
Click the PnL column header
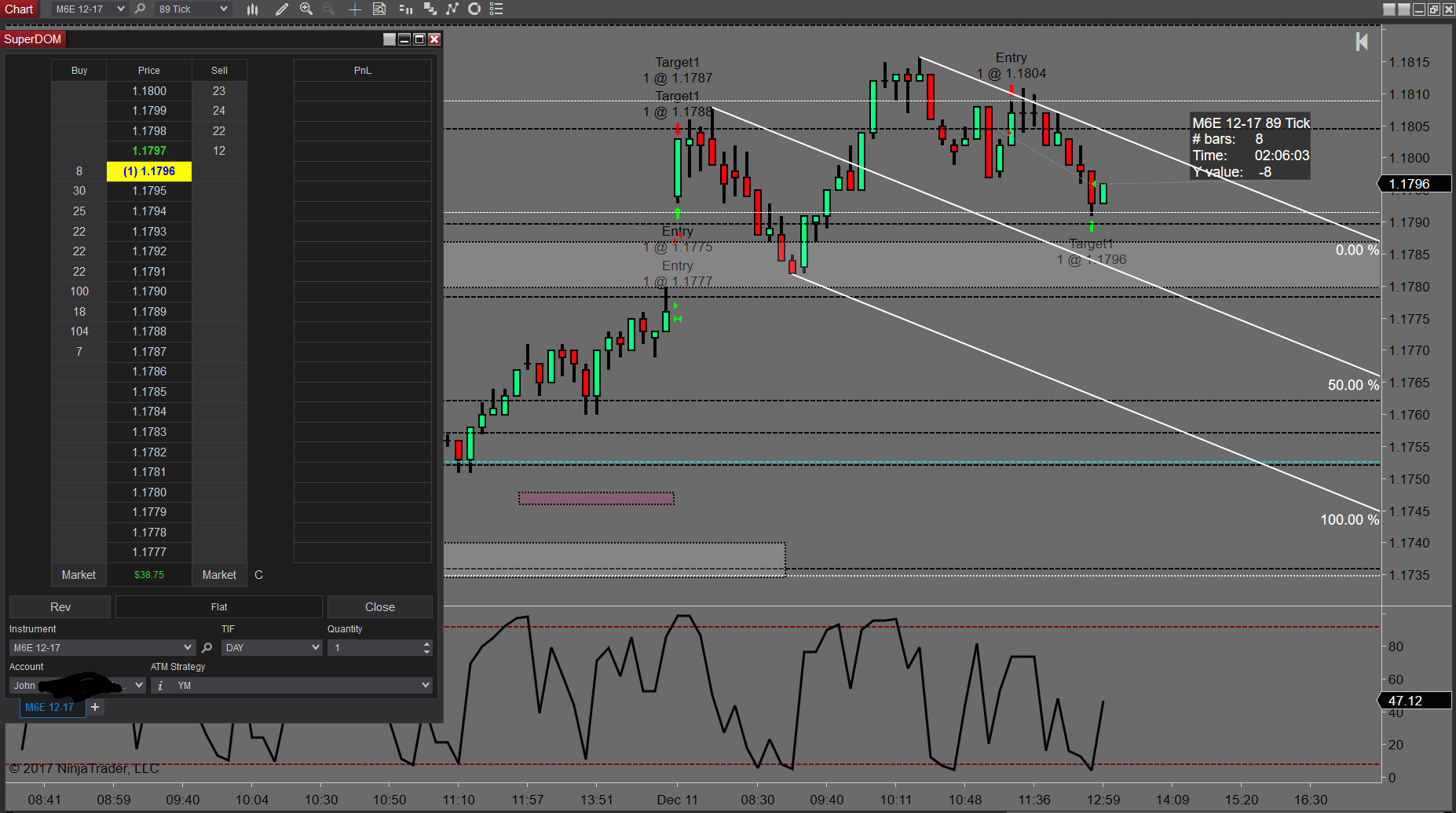363,71
